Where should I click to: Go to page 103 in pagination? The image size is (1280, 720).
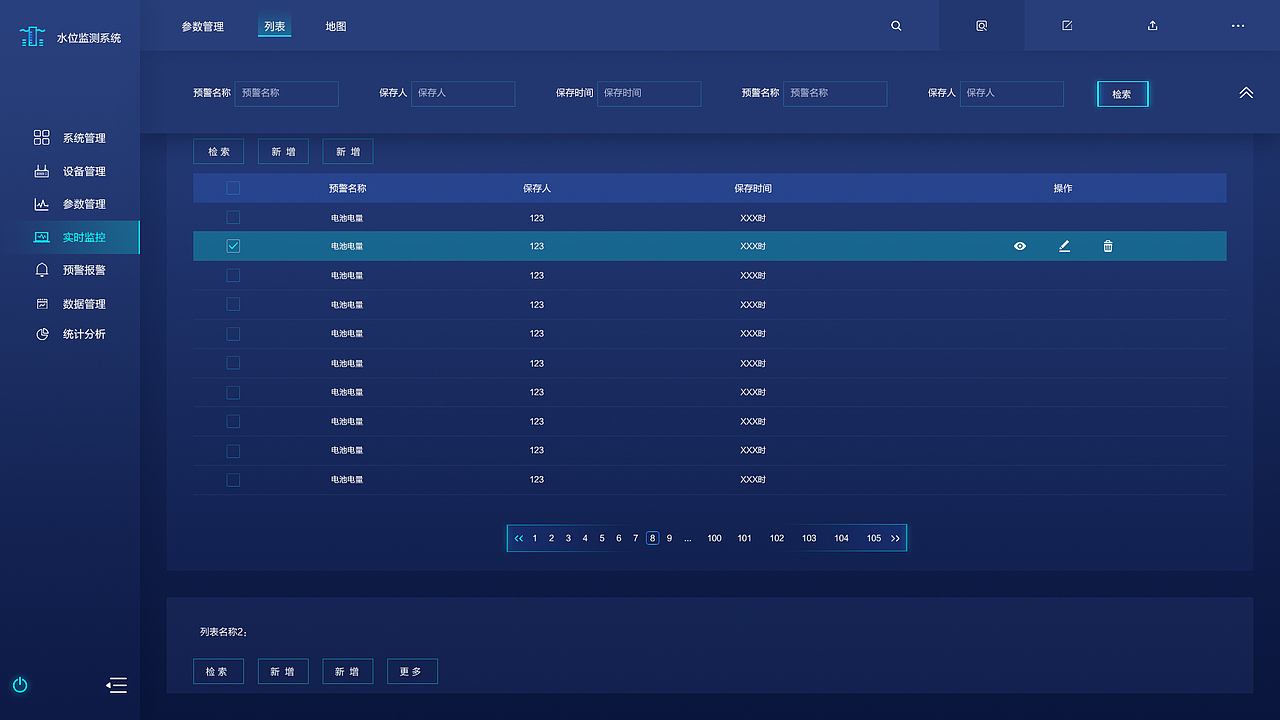tap(809, 538)
